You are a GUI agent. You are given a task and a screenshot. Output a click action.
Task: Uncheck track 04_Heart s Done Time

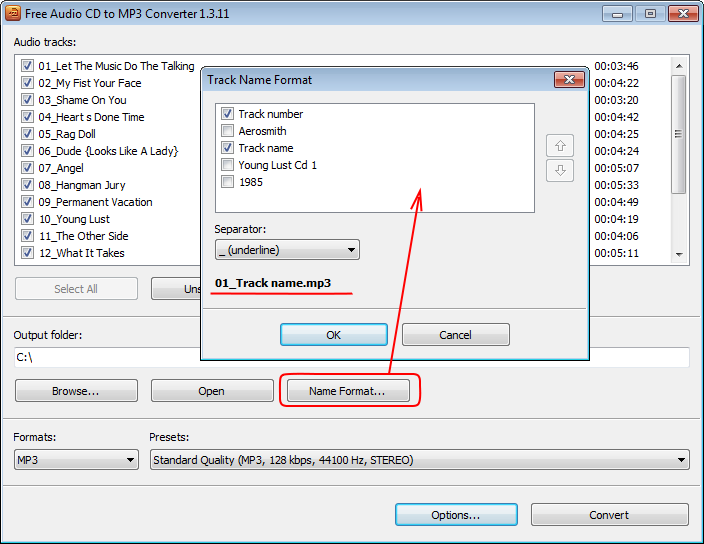pyautogui.click(x=27, y=117)
